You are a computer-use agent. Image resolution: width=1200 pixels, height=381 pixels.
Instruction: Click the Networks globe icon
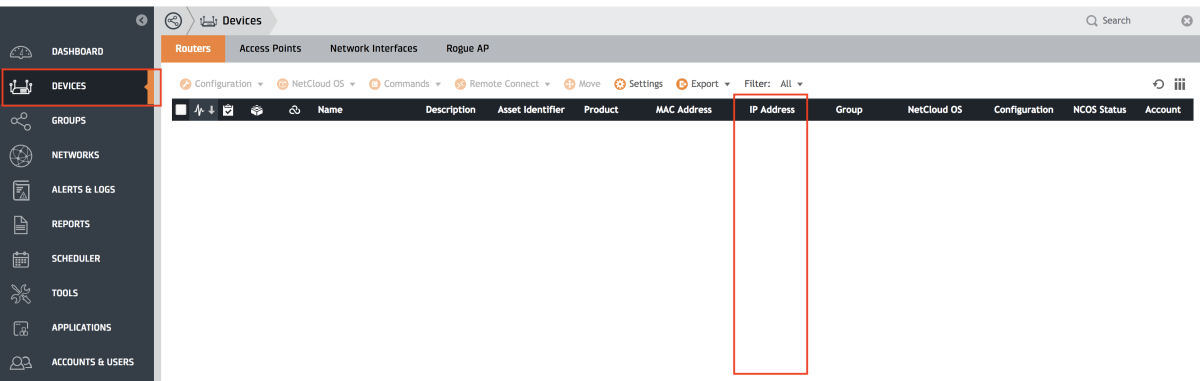pyautogui.click(x=20, y=155)
